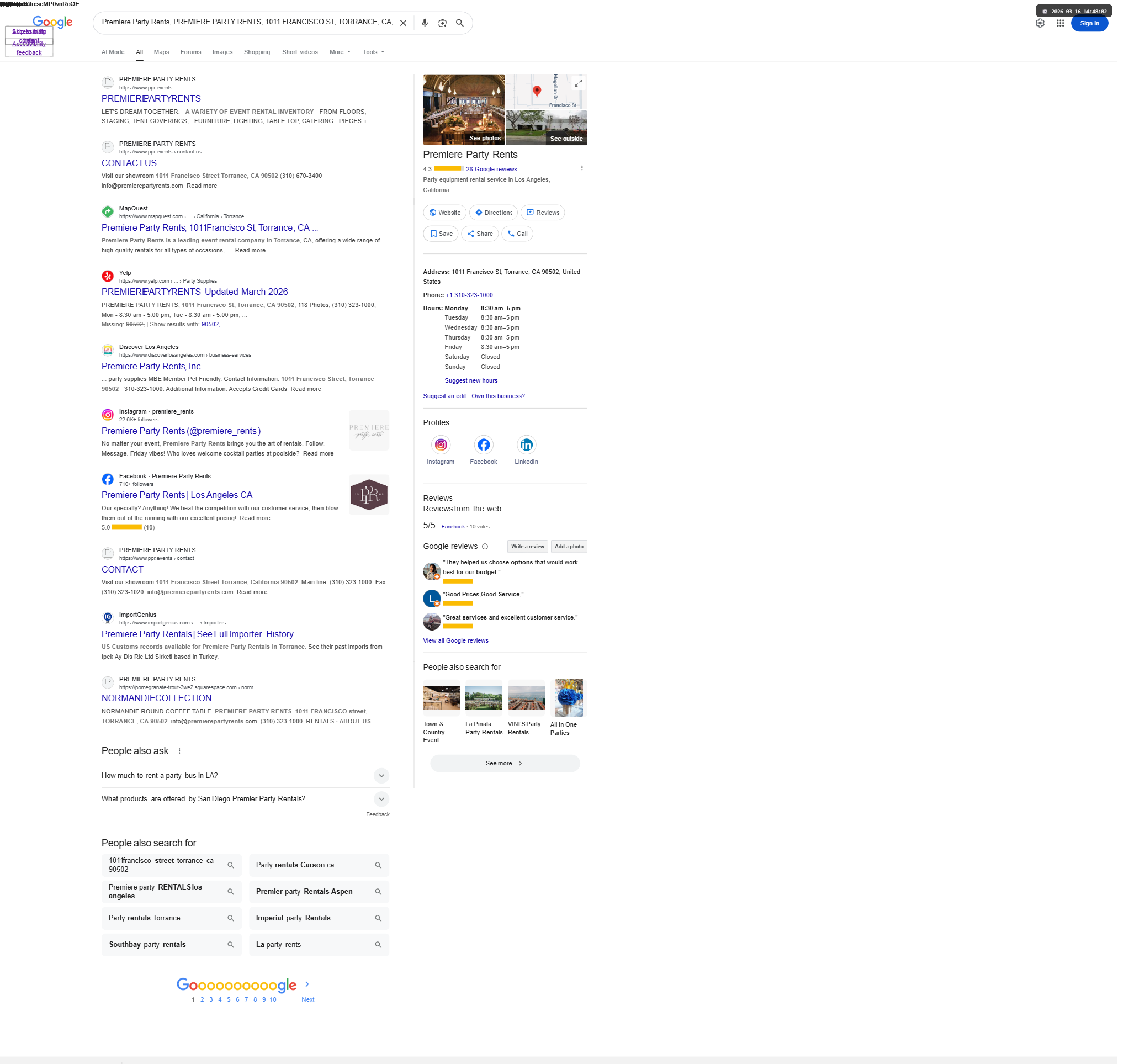Switch to the Images tab
The width and height of the screenshot is (1124, 1064).
tap(224, 52)
